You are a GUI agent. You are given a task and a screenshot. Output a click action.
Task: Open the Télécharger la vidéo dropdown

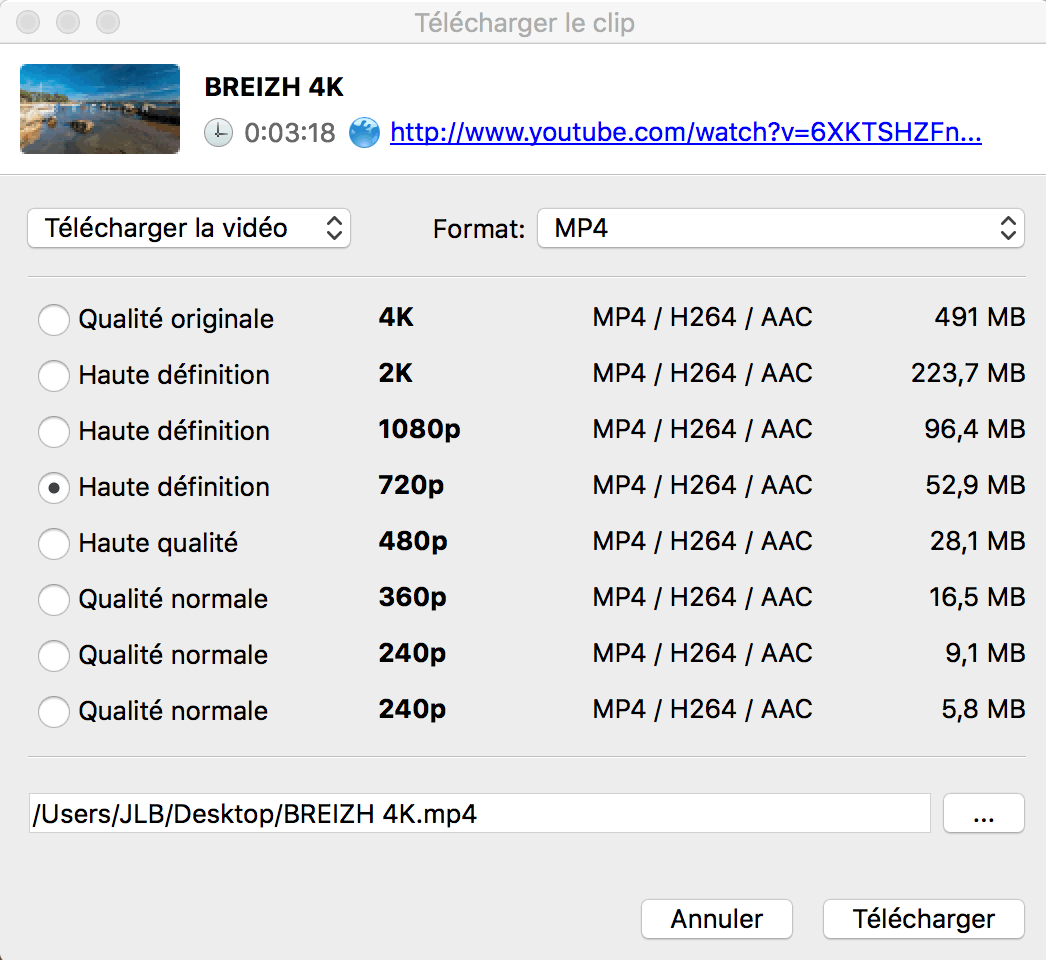(189, 228)
